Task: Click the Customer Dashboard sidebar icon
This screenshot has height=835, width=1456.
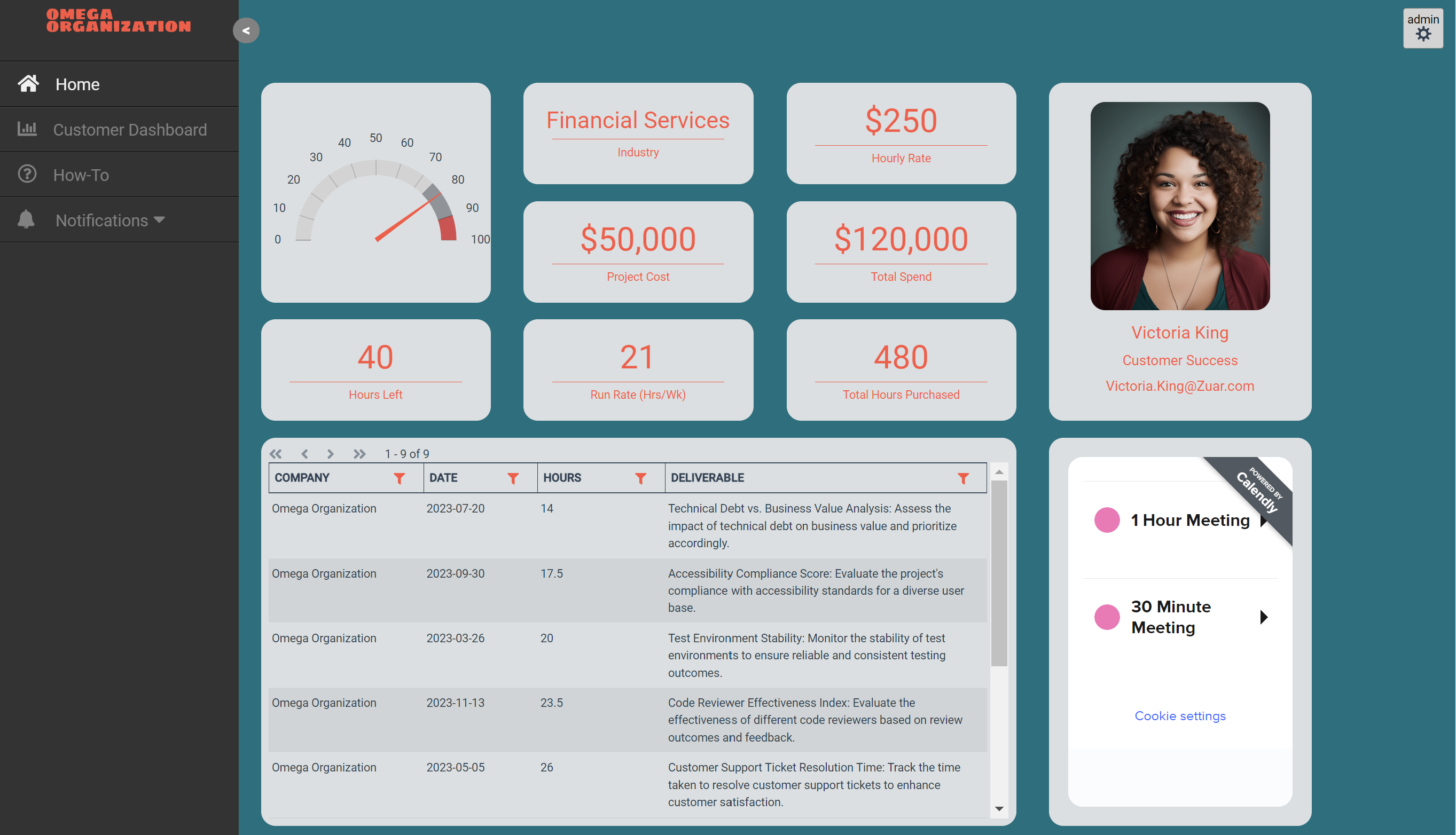Action: point(27,129)
